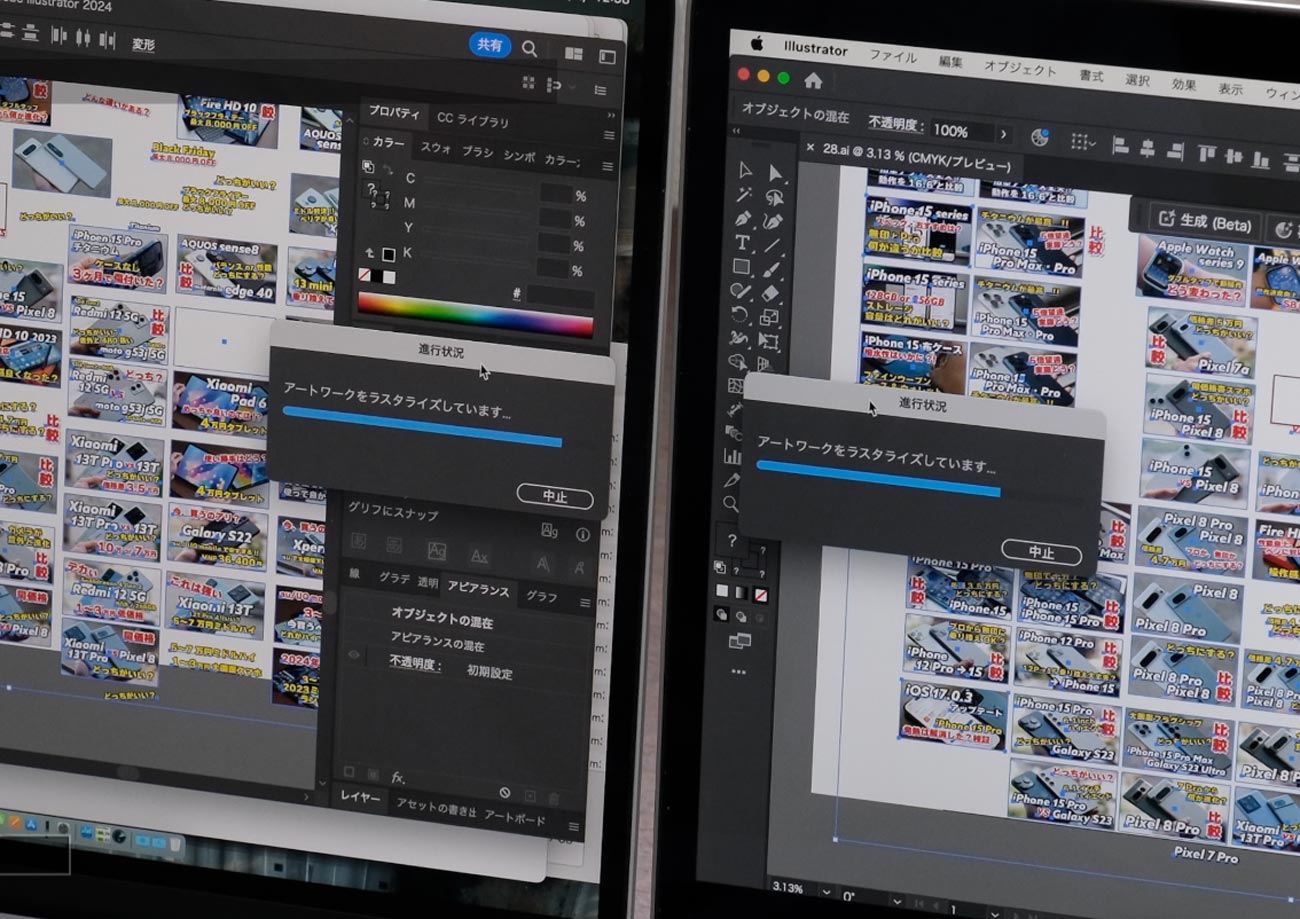Switch to the プロパティ tab
Image resolution: width=1300 pixels, height=919 pixels.
pos(394,112)
